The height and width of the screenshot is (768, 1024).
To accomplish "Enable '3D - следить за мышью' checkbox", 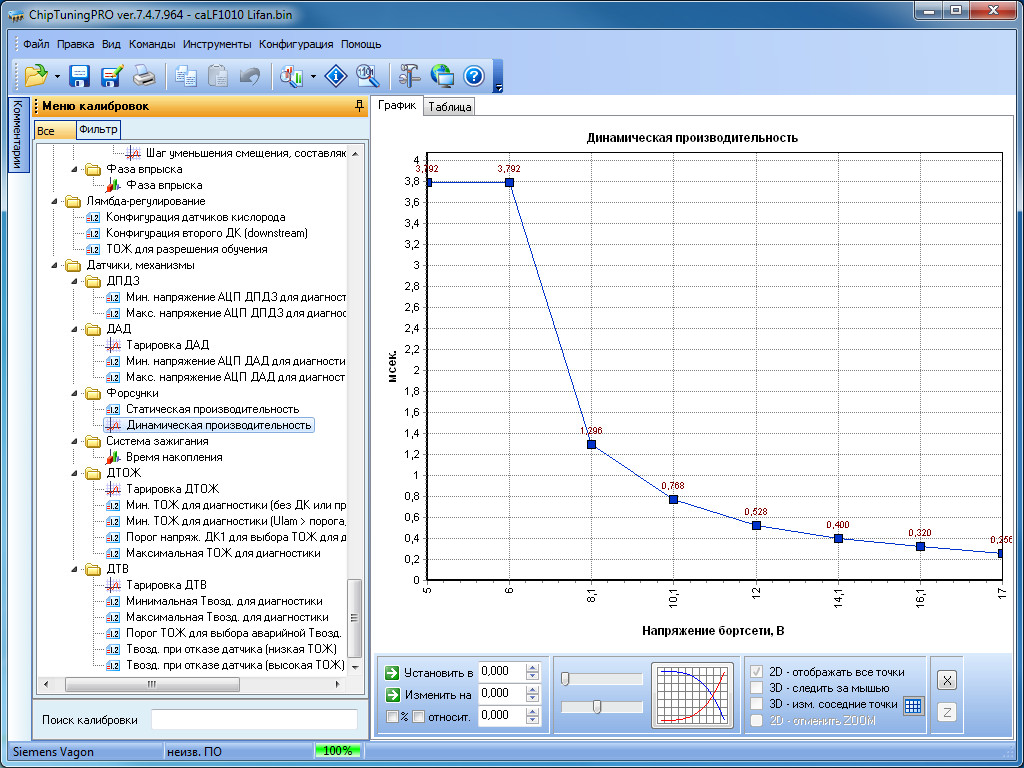I will click(x=758, y=688).
